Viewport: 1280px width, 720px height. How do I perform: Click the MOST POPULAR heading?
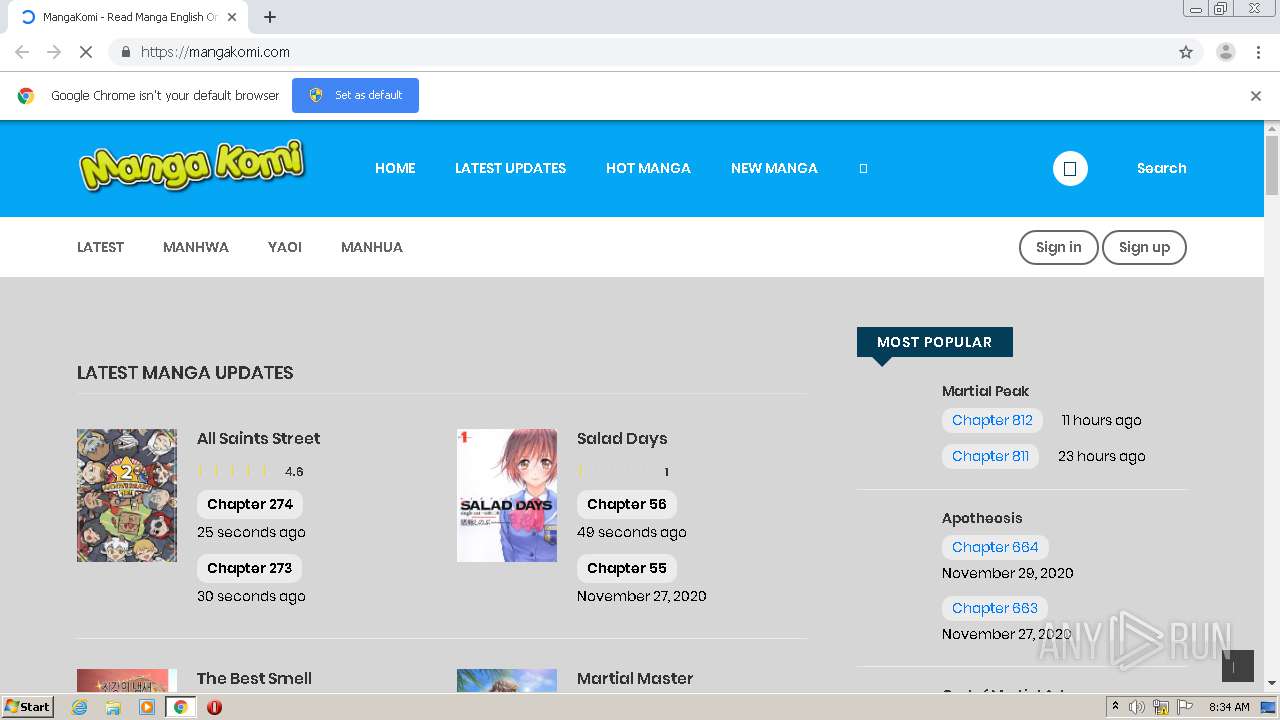pyautogui.click(x=935, y=342)
